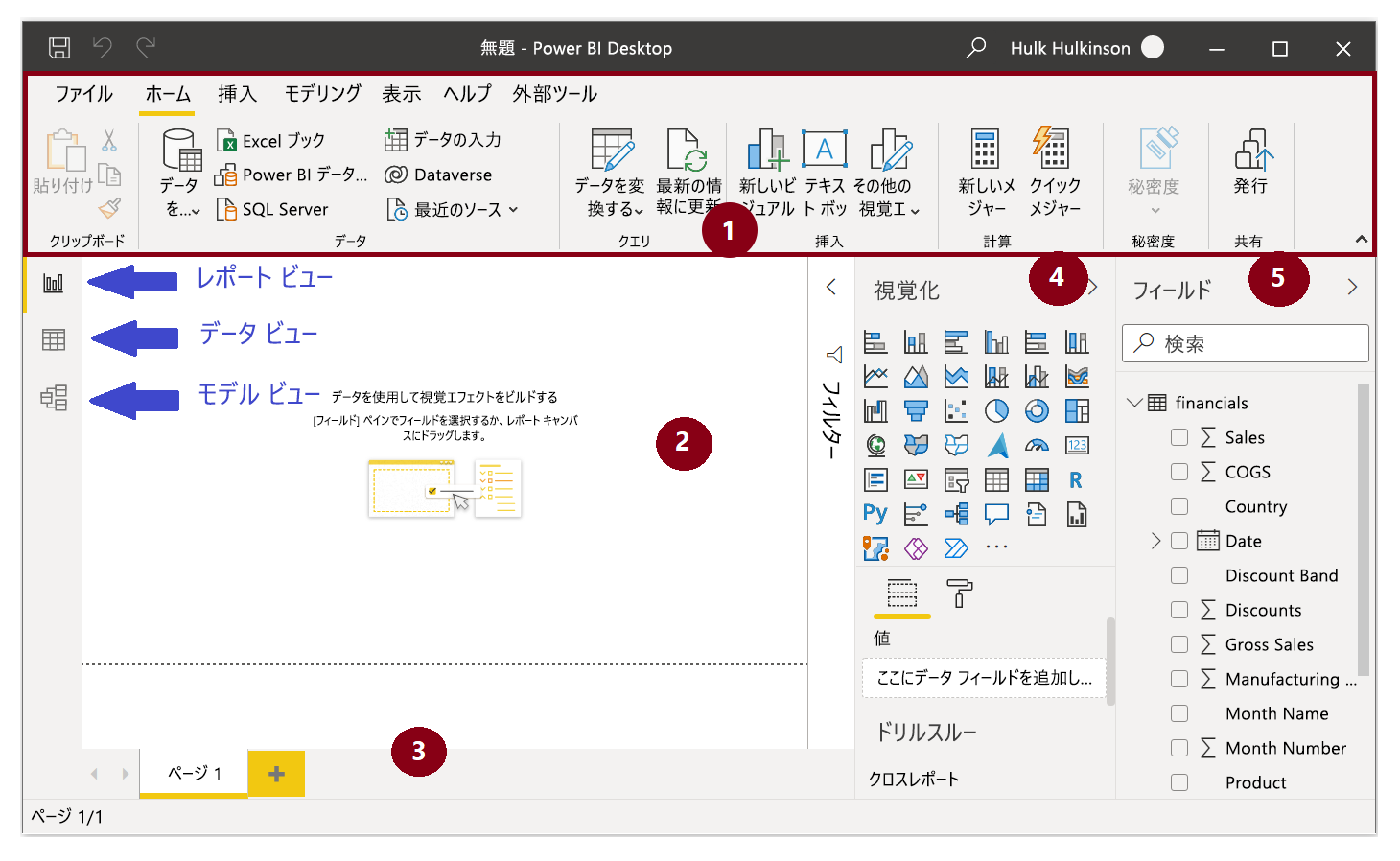Click the Redo arrow in the title bar

coord(146,47)
